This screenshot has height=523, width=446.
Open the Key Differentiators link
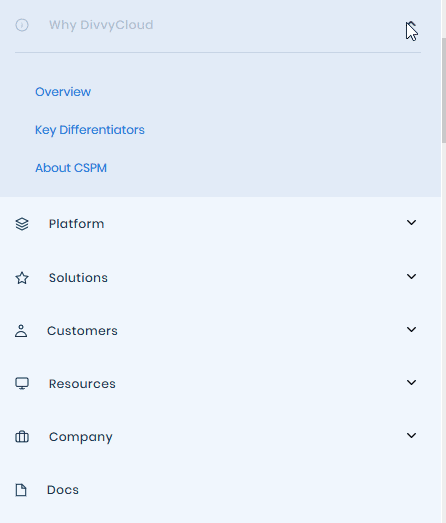tap(90, 130)
